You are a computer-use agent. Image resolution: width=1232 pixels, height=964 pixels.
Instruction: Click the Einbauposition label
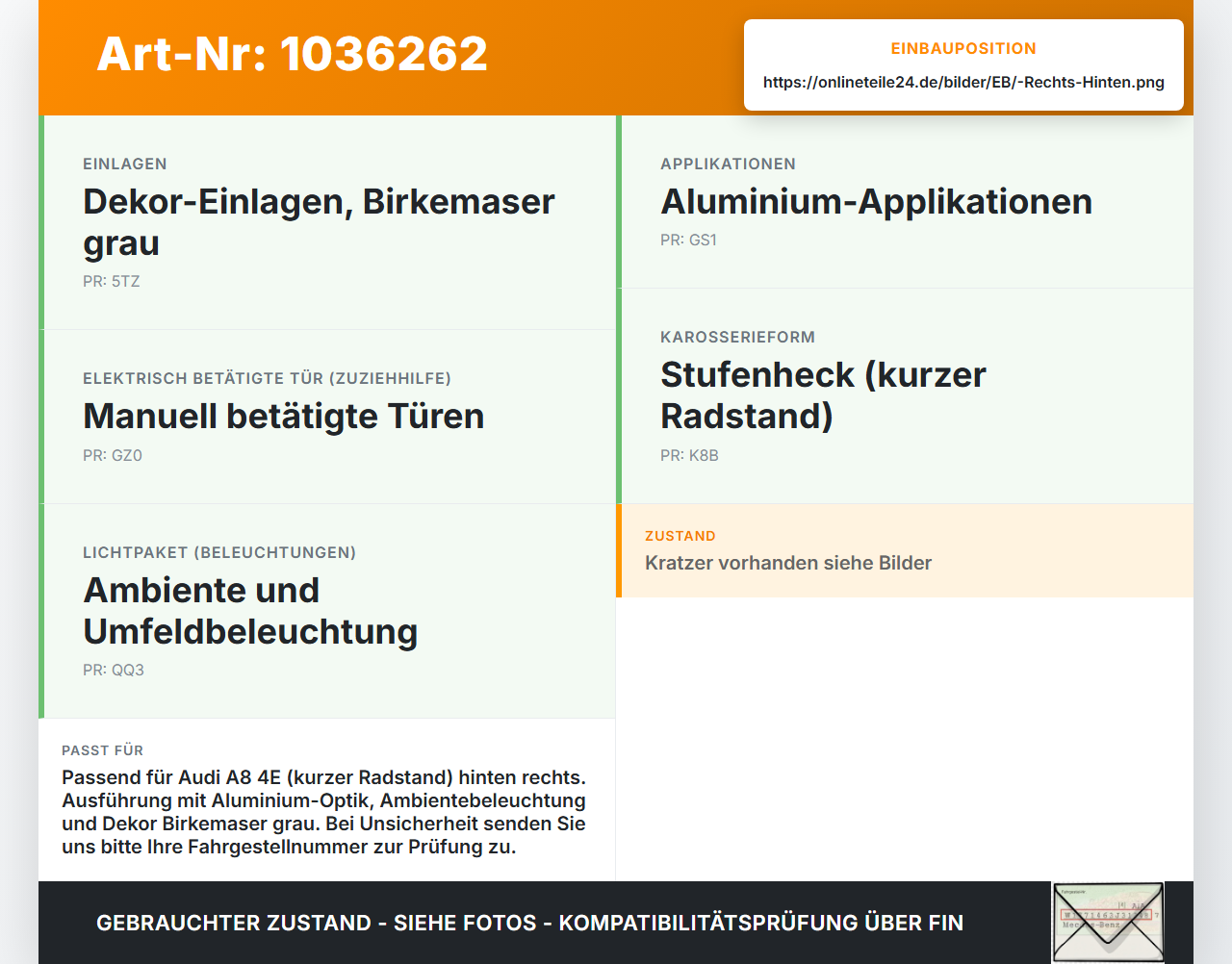click(x=963, y=48)
